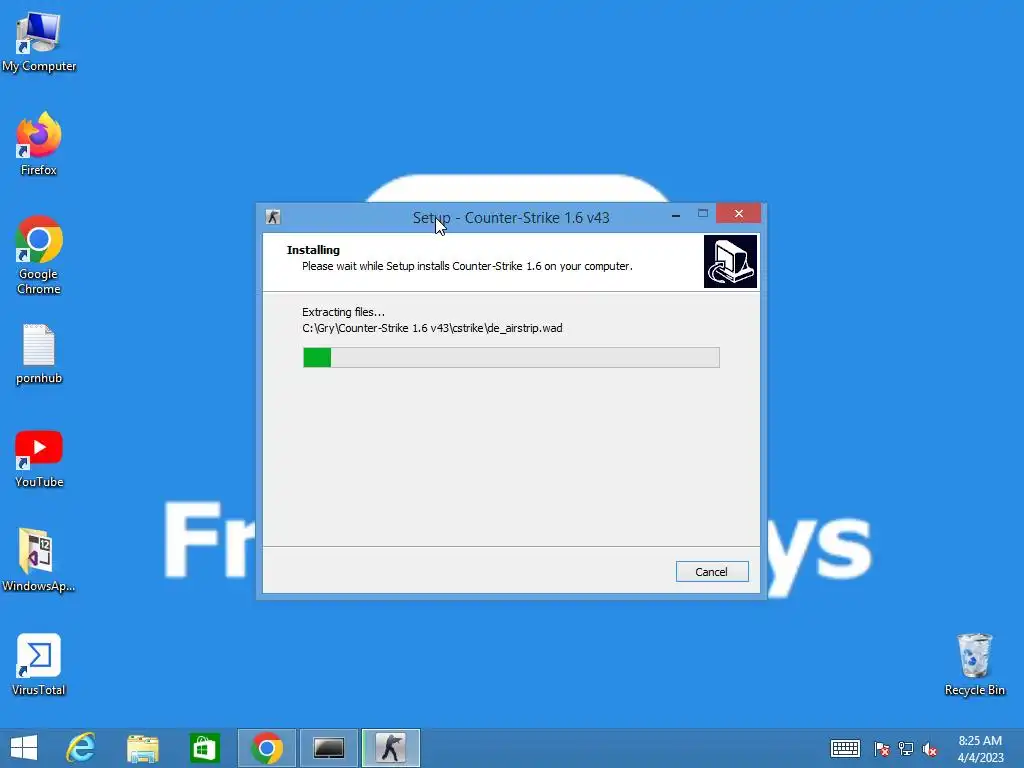Switch to black screen app in taskbar
1024x768 pixels.
pos(328,748)
